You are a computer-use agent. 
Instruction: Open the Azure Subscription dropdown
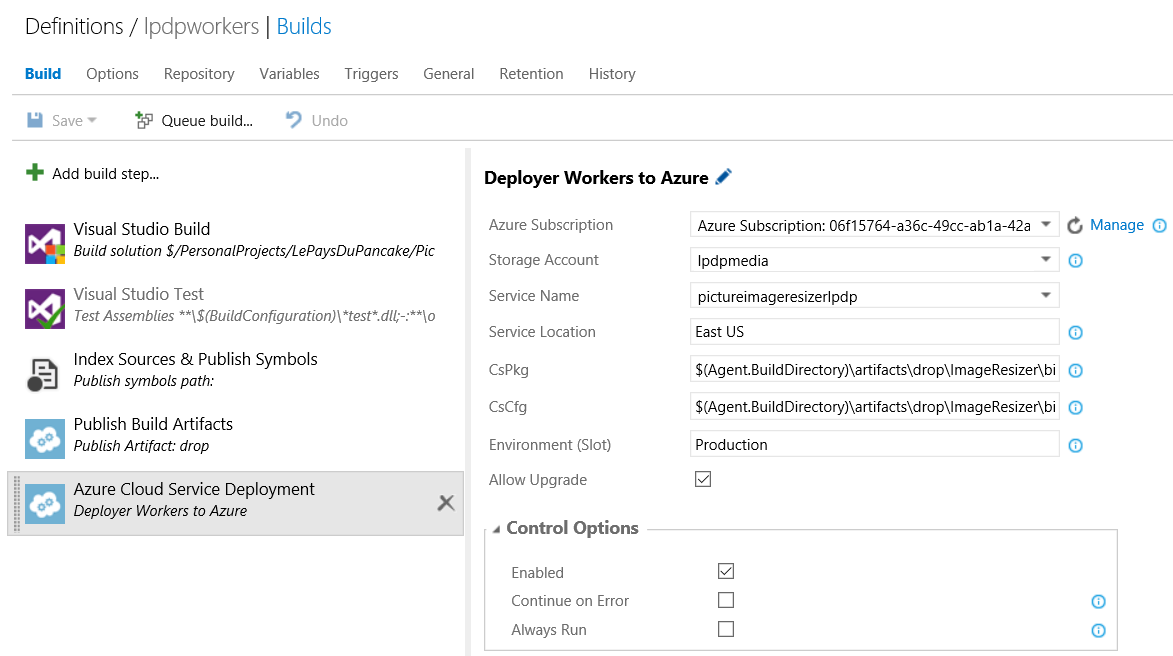click(1046, 224)
